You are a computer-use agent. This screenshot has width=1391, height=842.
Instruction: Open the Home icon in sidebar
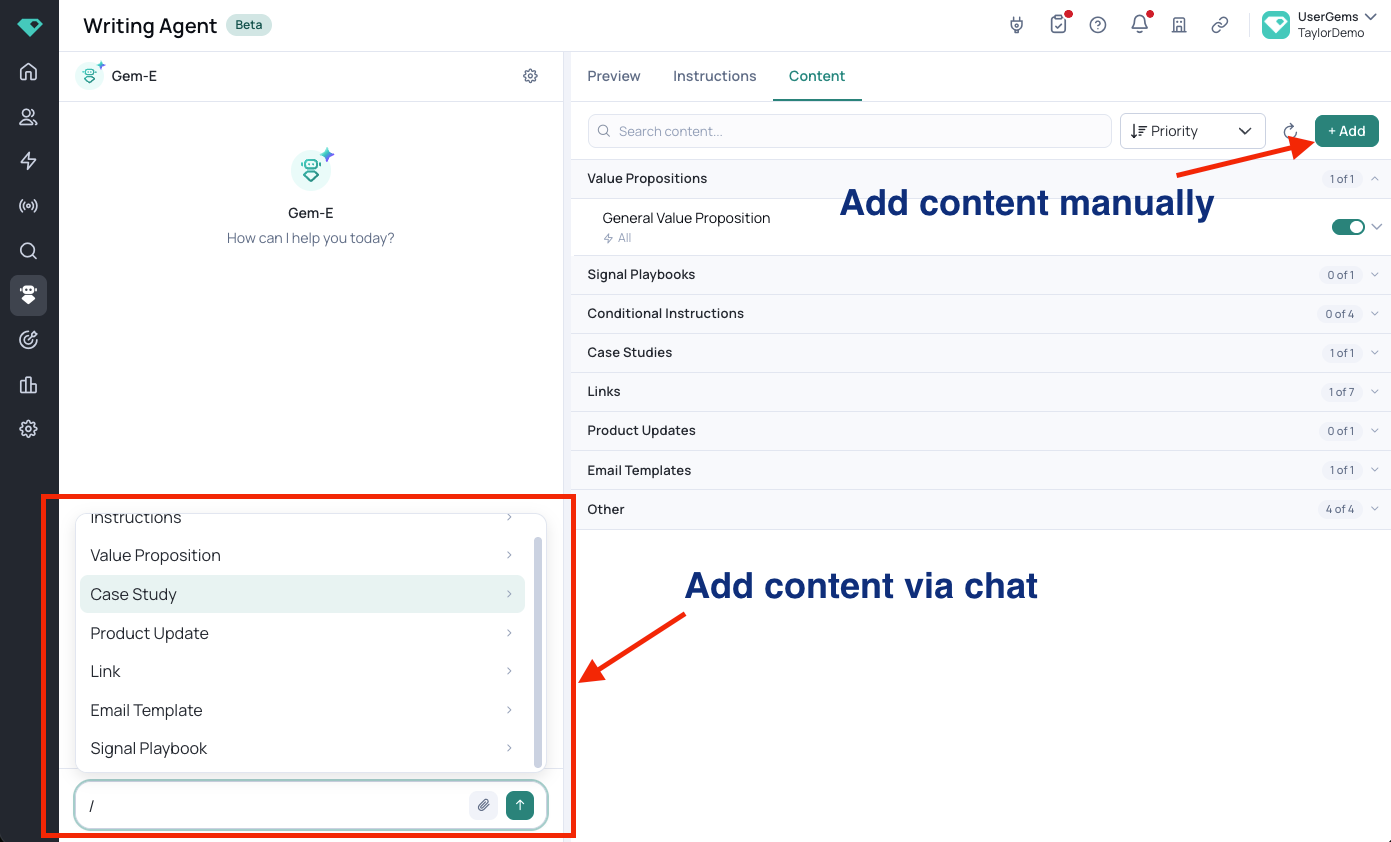point(28,72)
